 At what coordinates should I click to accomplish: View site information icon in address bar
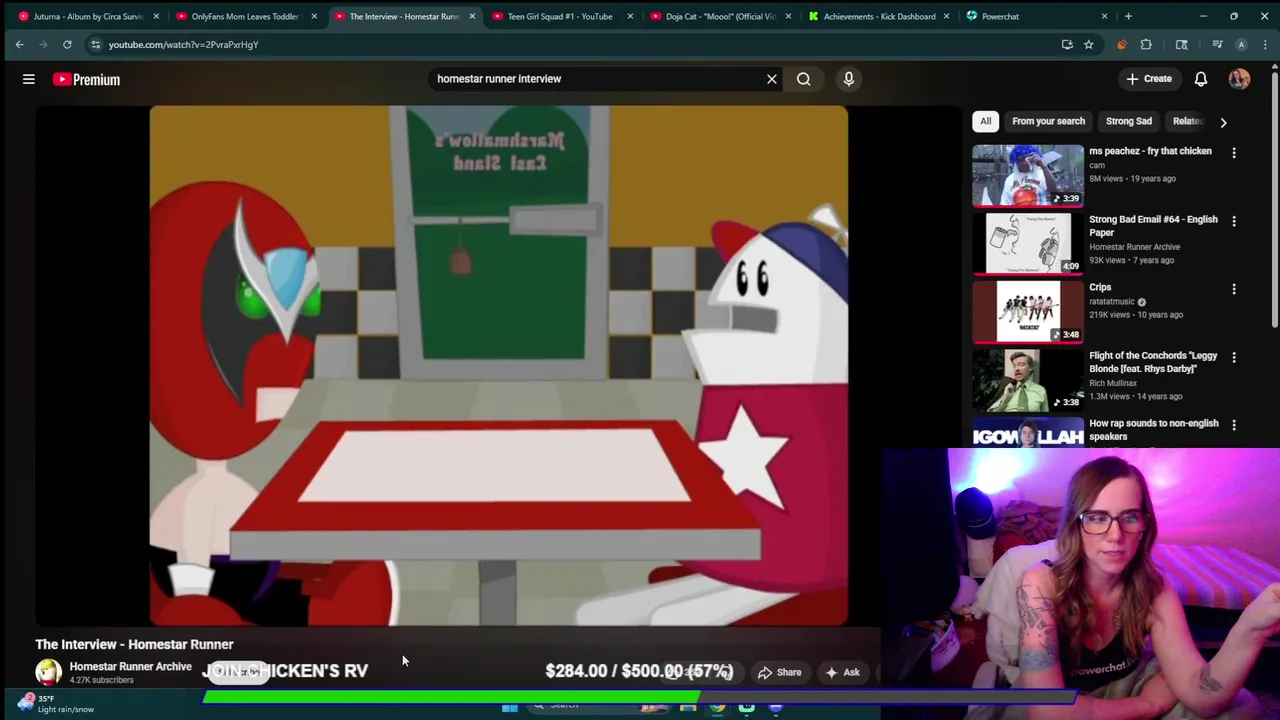[x=95, y=44]
